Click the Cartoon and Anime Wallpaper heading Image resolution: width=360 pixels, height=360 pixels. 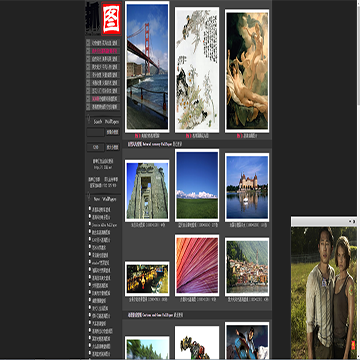155,315
